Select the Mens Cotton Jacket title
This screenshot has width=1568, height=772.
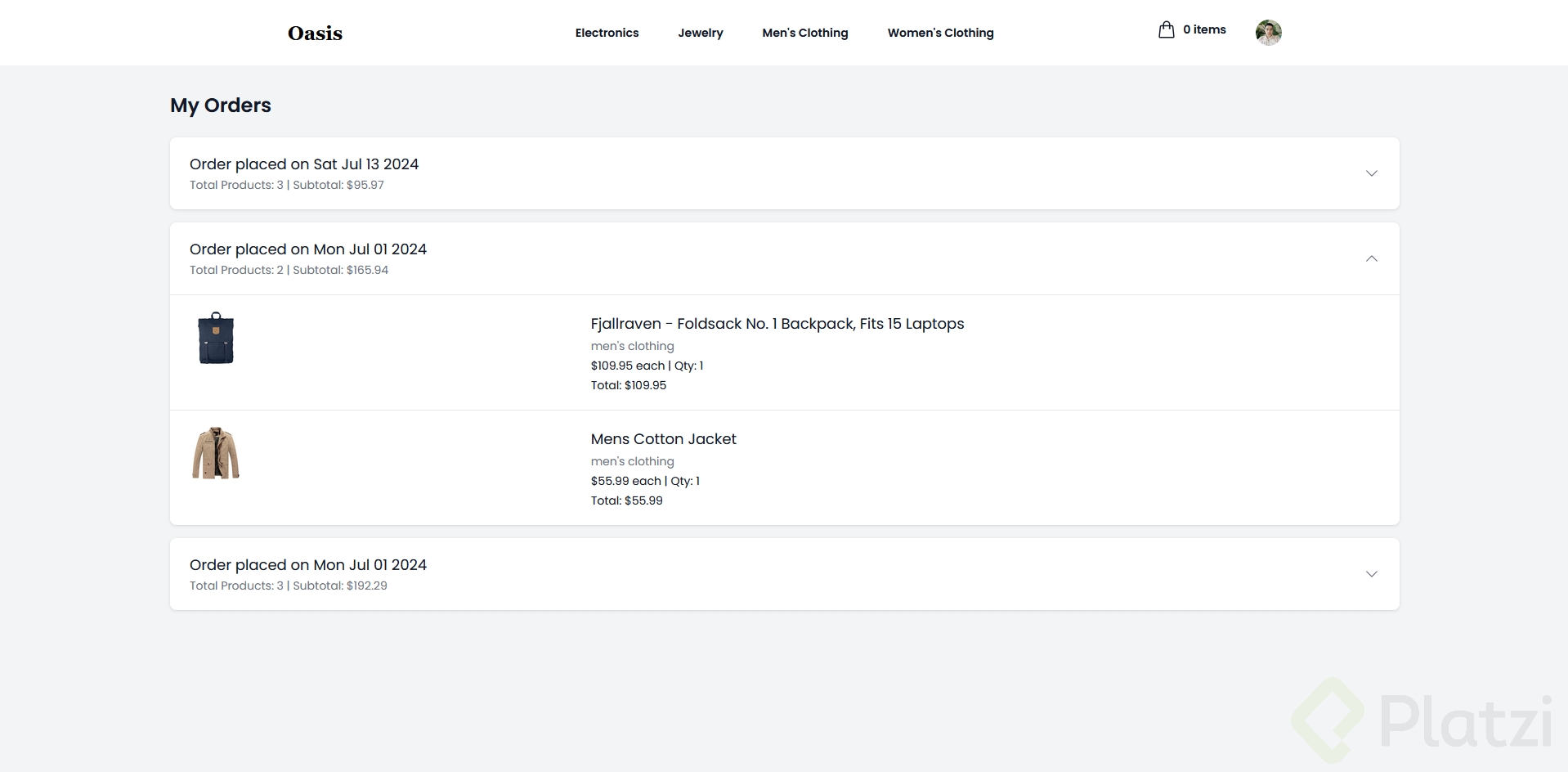(663, 439)
